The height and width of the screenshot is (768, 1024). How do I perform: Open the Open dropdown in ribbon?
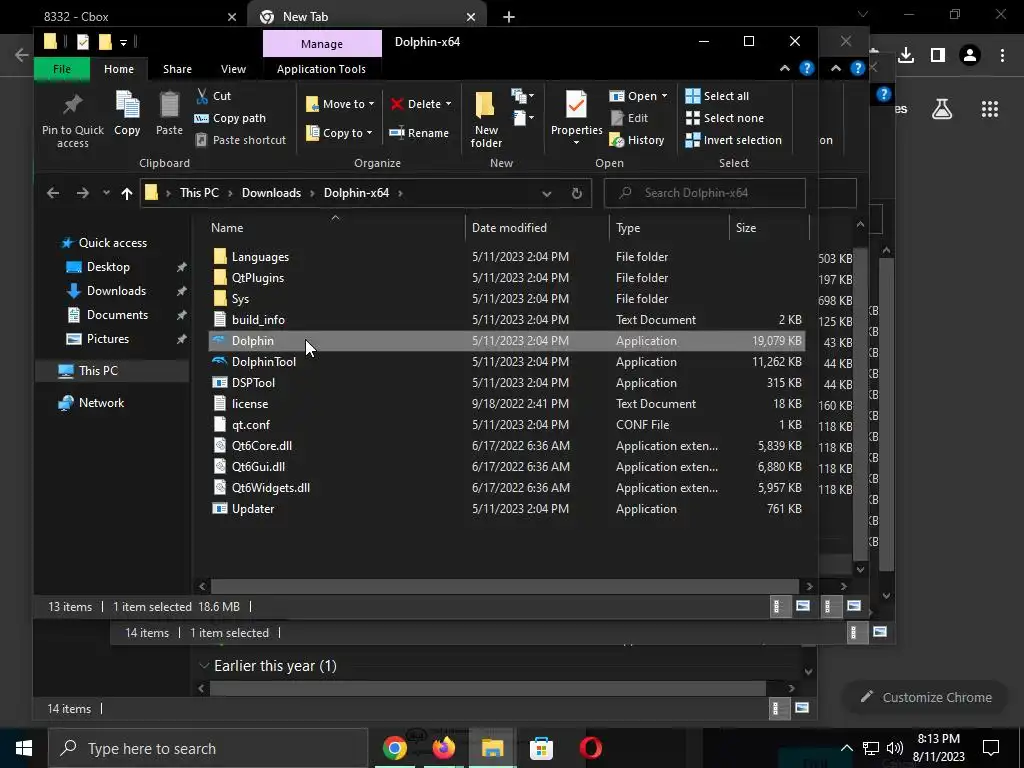click(x=638, y=96)
